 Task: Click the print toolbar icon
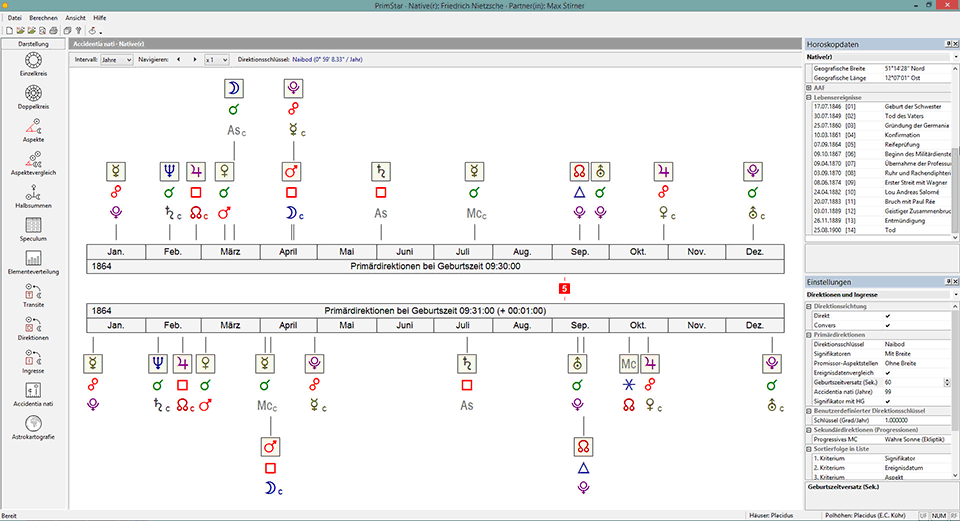tap(53, 31)
